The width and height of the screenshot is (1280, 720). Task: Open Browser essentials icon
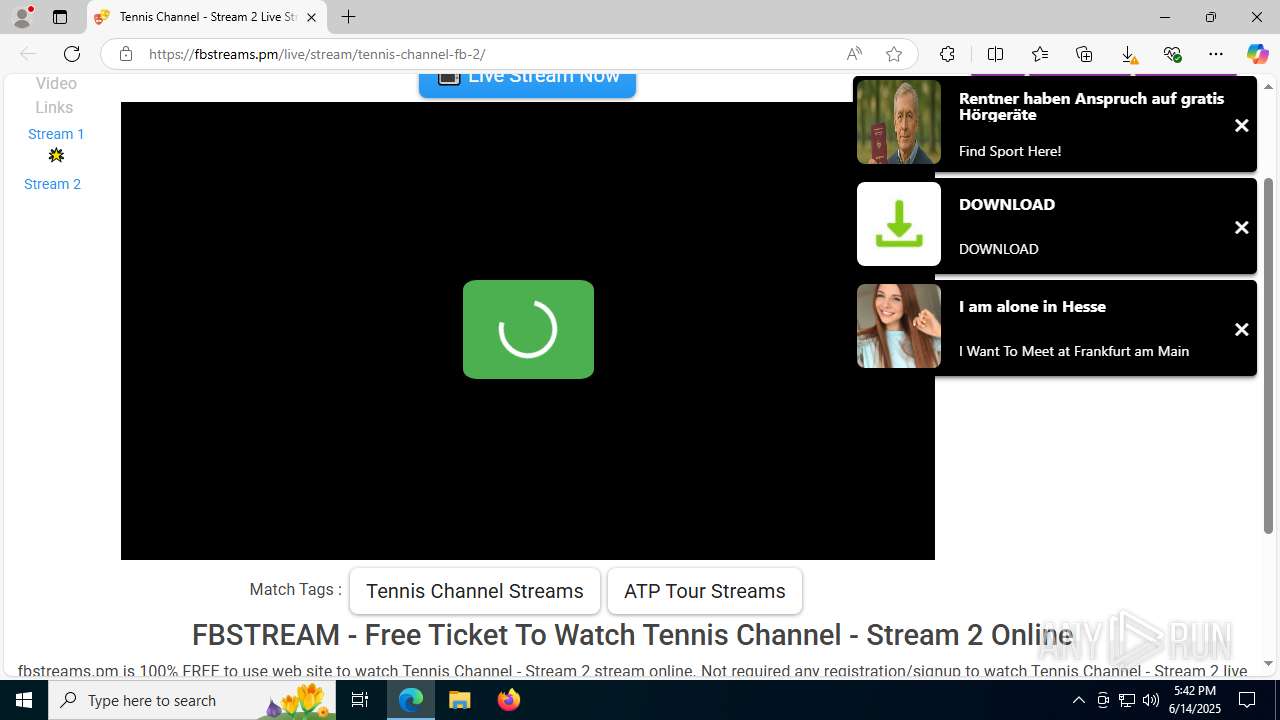click(x=1172, y=54)
